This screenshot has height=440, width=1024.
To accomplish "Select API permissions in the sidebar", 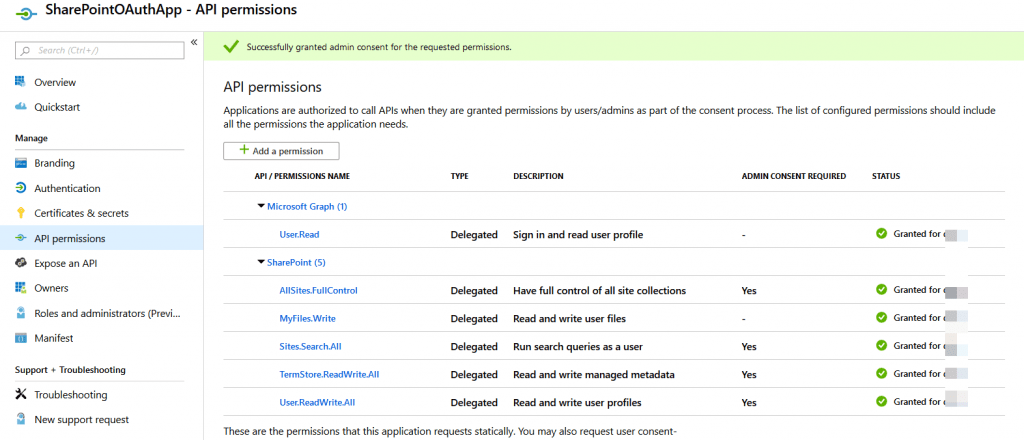I will tap(101, 238).
